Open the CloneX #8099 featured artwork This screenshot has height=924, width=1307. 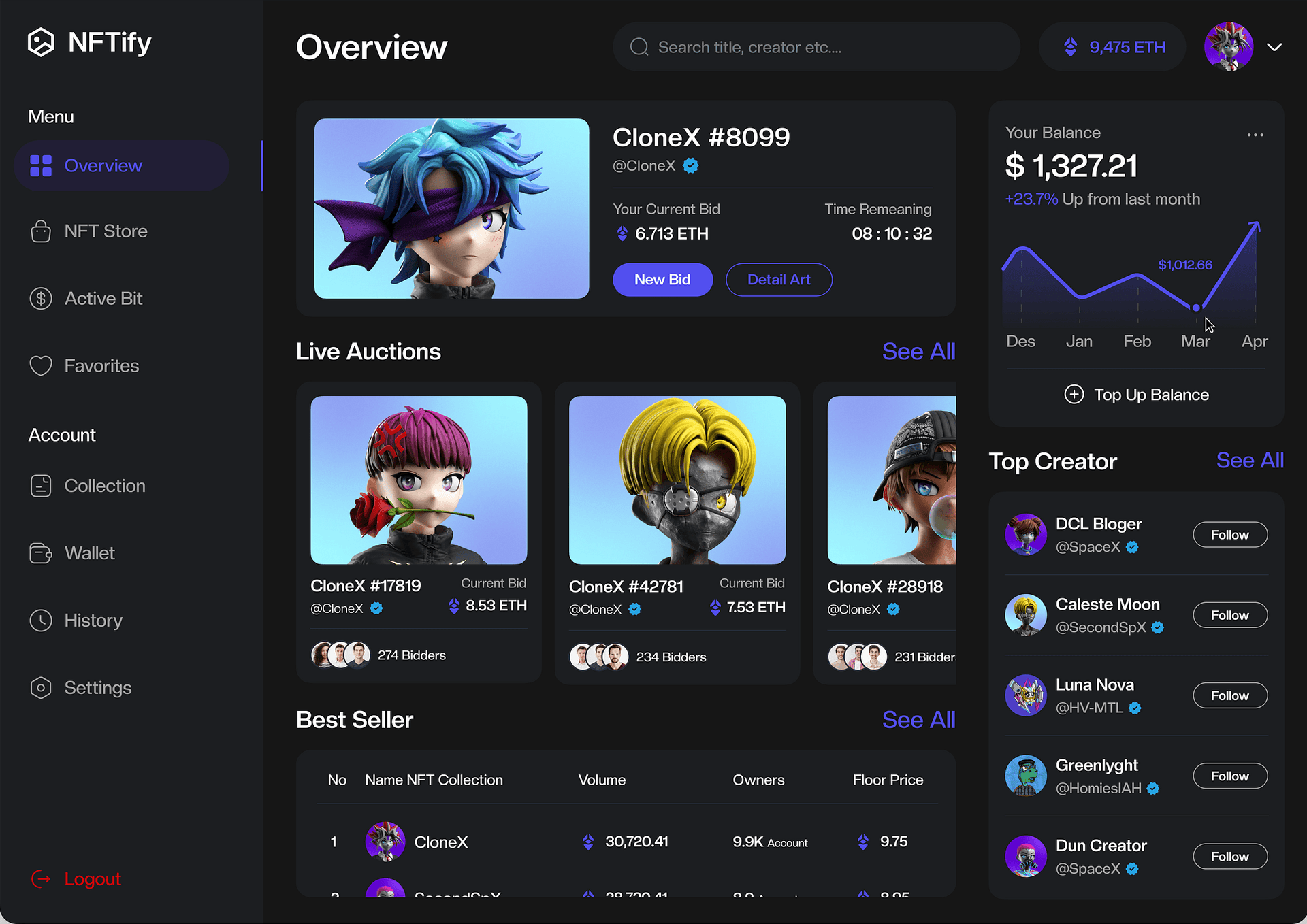(x=451, y=208)
